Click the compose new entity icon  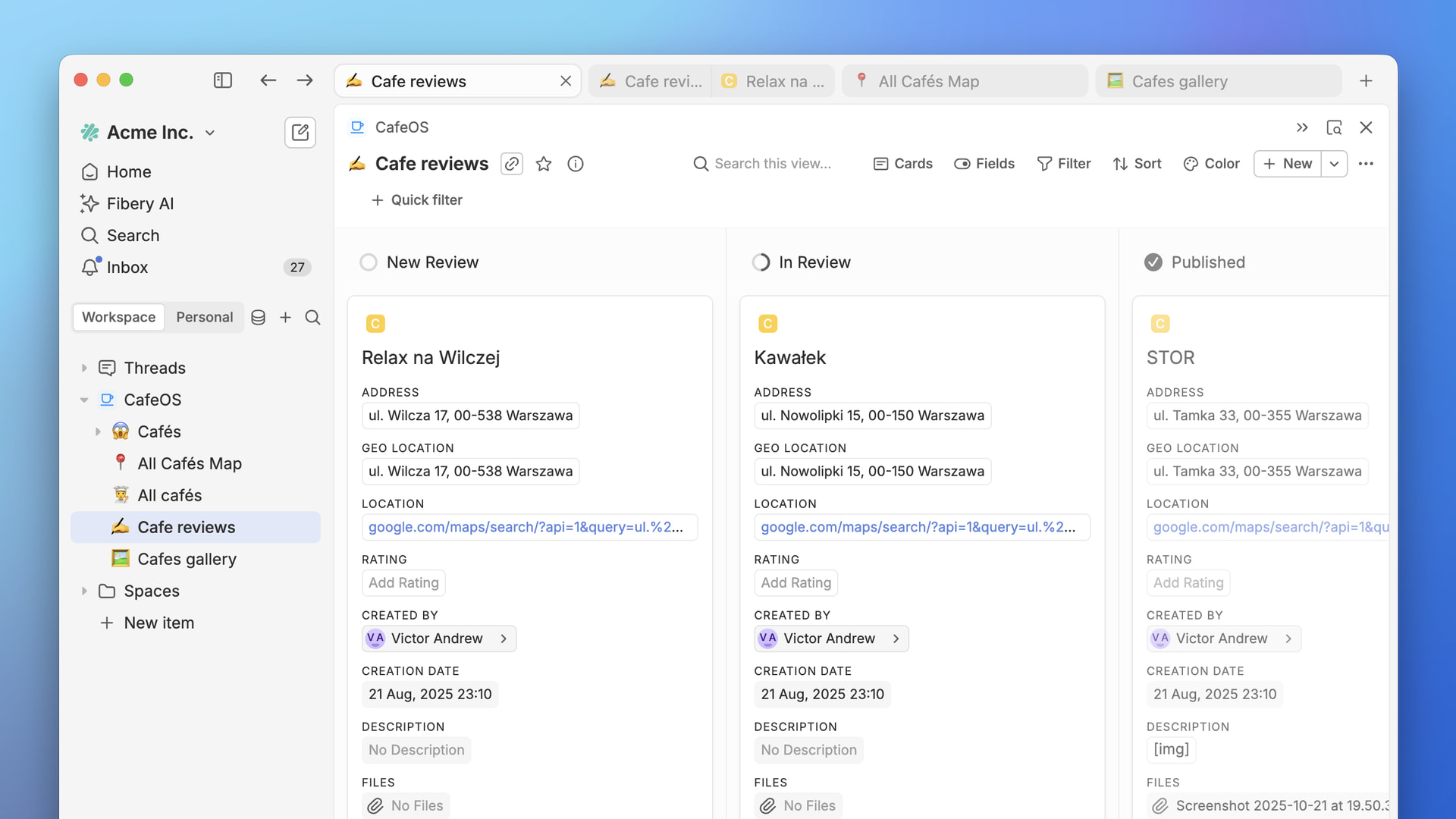(x=300, y=133)
